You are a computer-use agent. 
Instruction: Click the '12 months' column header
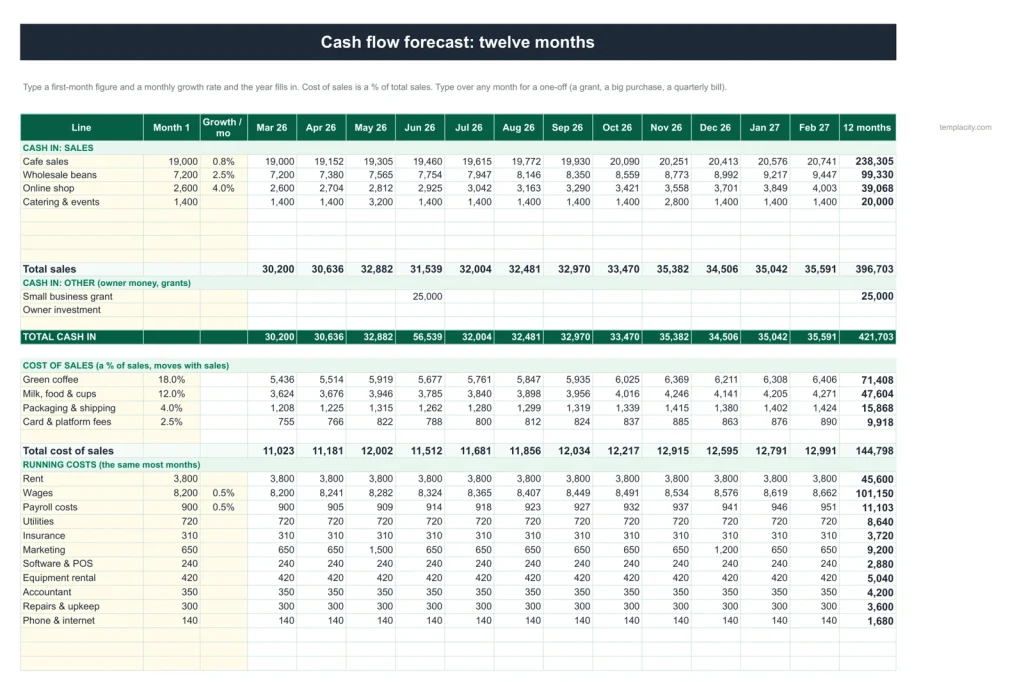[x=867, y=127]
